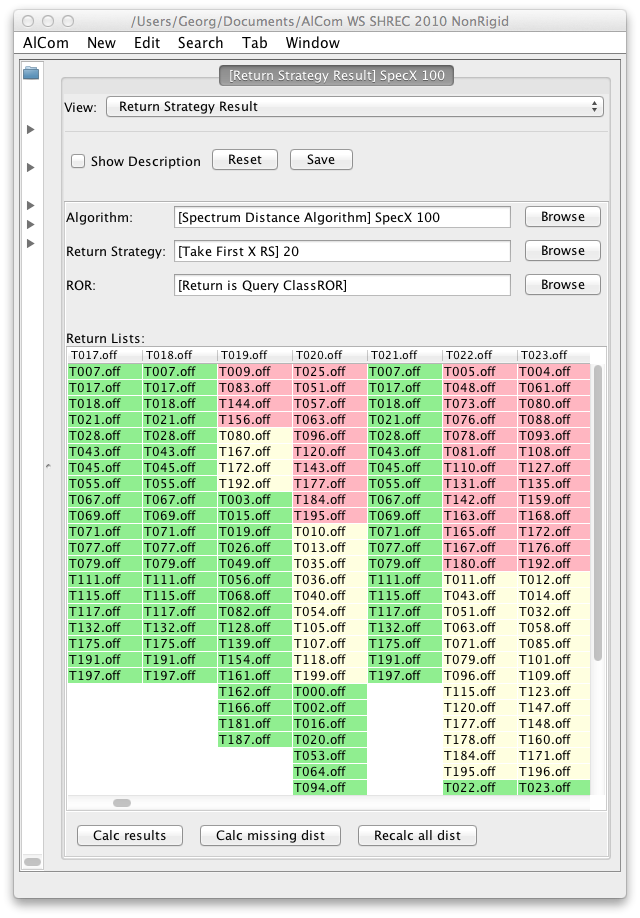Screen dimensions: 640x918
Task: Browse for the Algorithm
Action: (562, 217)
